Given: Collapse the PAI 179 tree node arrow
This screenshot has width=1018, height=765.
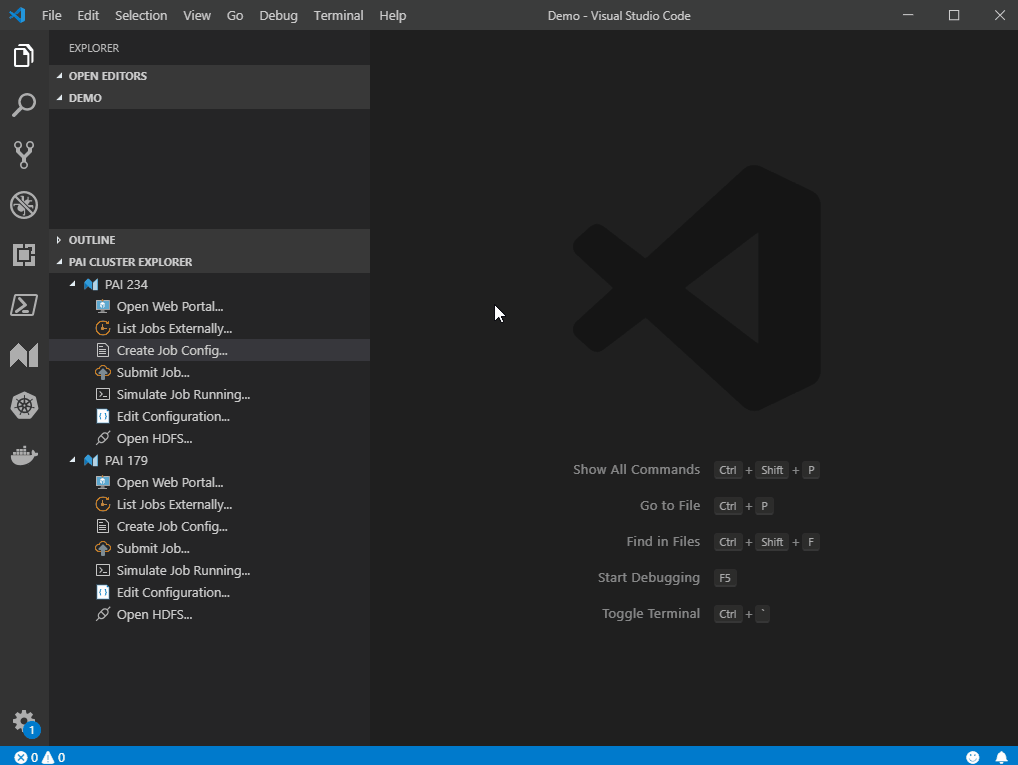Looking at the screenshot, I should pyautogui.click(x=72, y=460).
